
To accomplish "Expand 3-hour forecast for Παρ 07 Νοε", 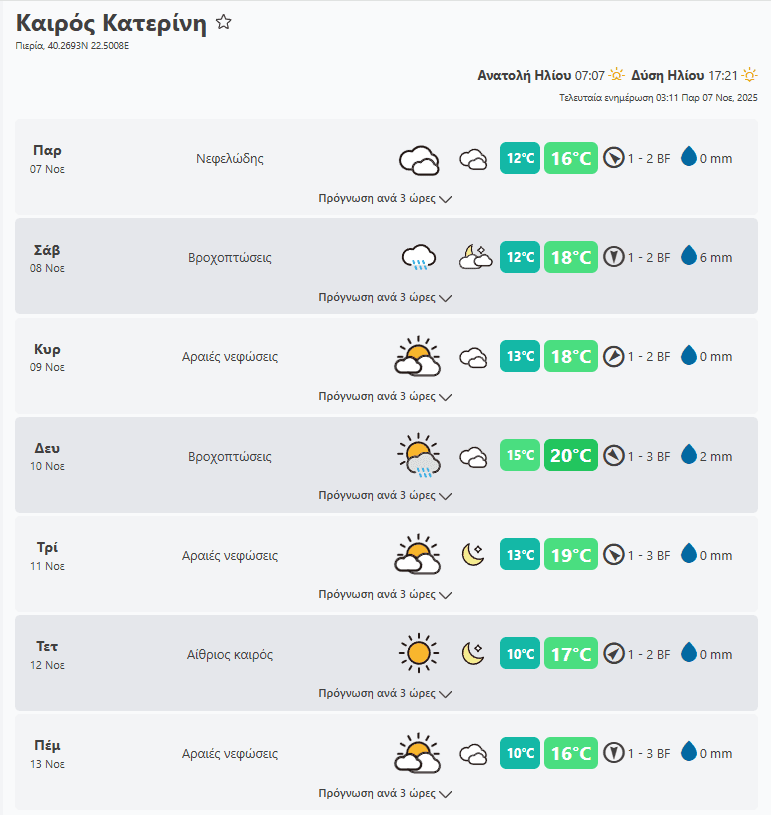I will click(x=385, y=198).
